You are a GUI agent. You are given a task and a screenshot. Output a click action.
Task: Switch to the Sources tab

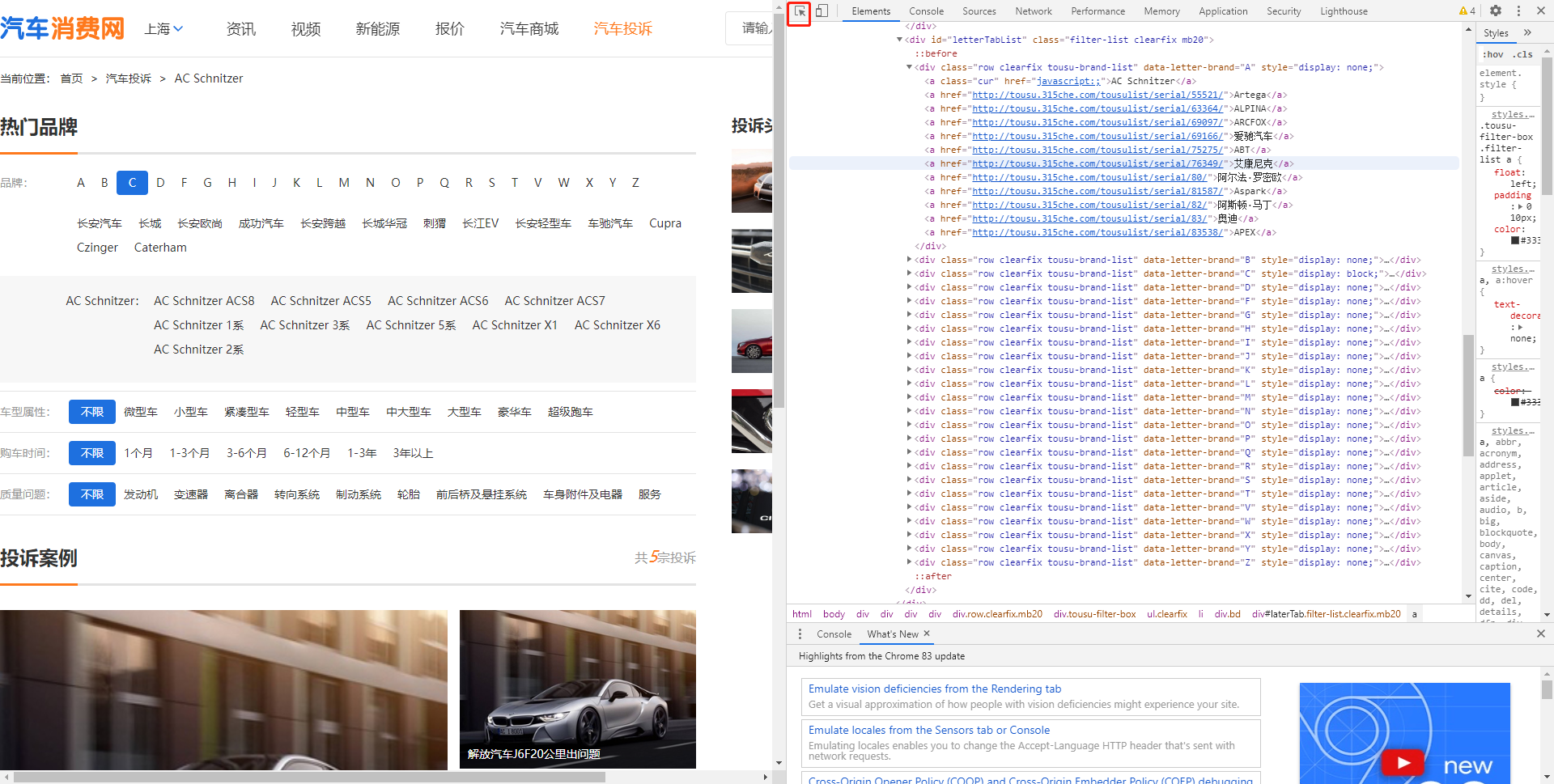click(x=979, y=11)
